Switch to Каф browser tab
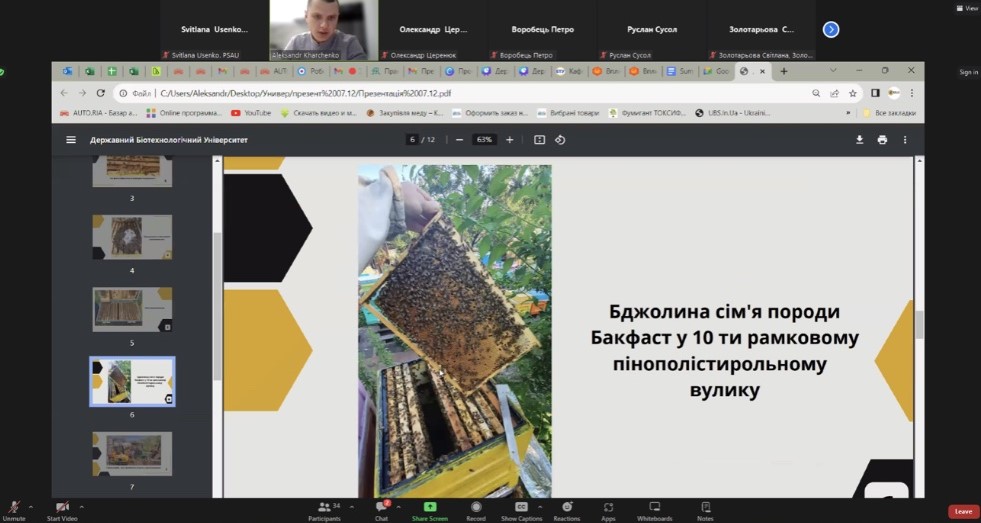 click(x=569, y=71)
